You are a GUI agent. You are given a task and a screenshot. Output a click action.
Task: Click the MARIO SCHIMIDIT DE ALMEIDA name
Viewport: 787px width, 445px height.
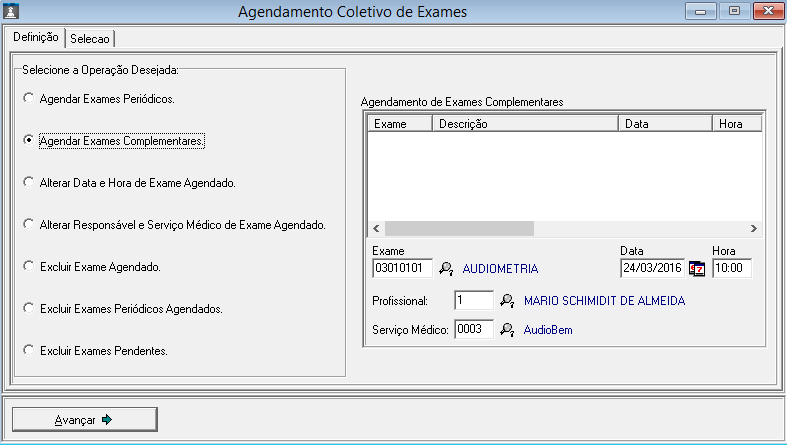tap(604, 301)
